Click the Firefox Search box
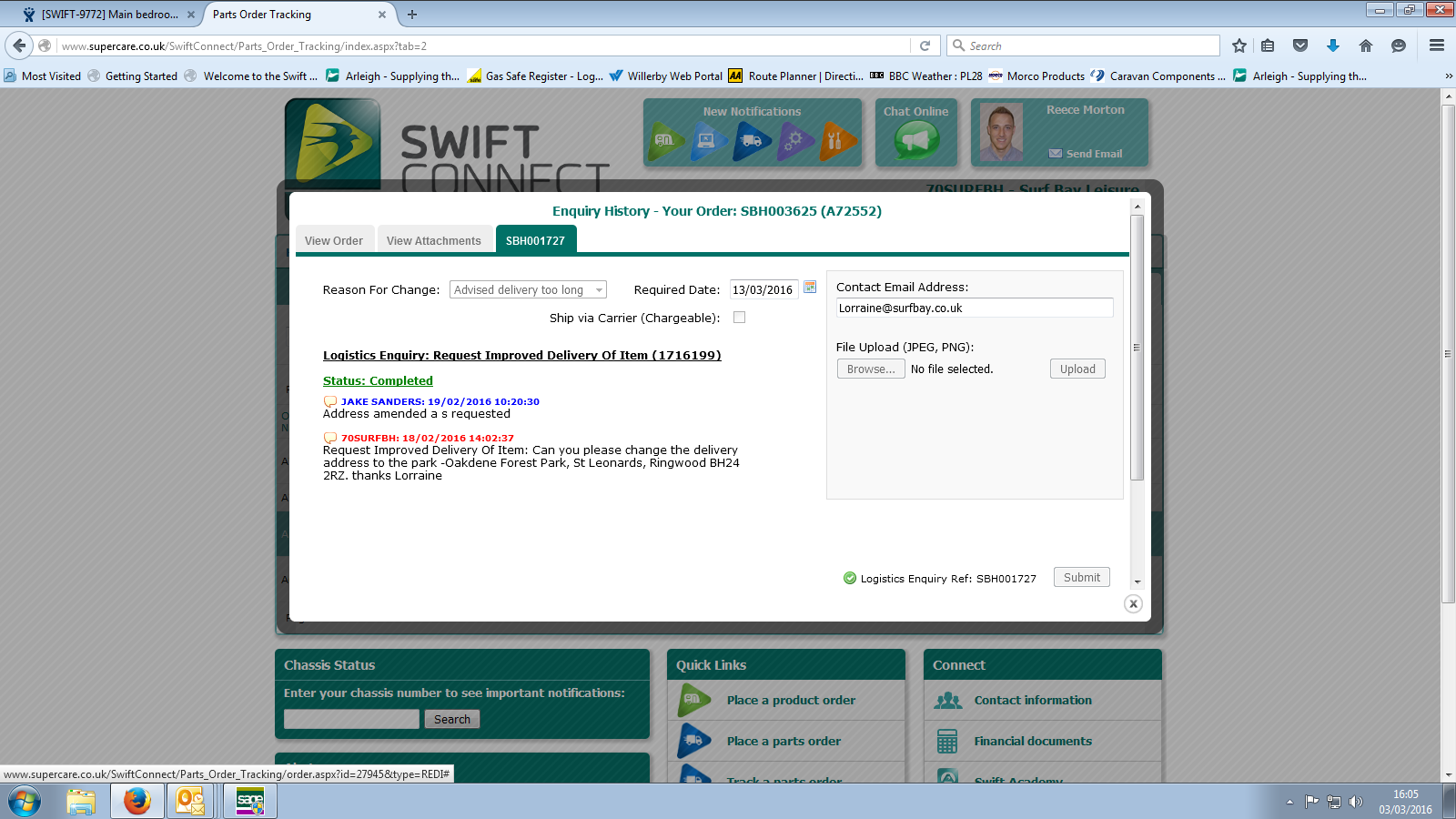The width and height of the screenshot is (1456, 819). click(1084, 45)
